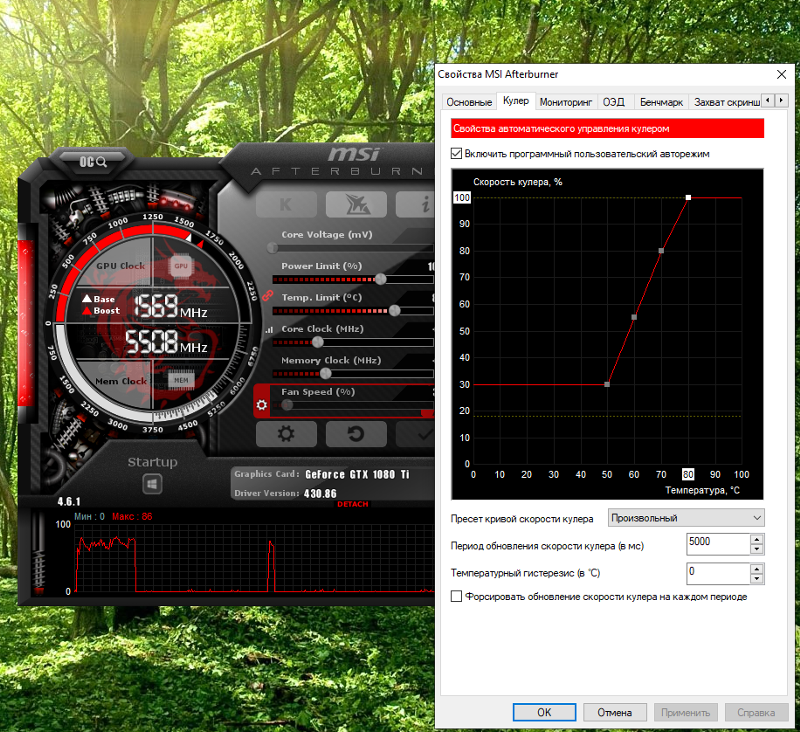
Task: Switch to the Основные tab
Action: point(469,102)
